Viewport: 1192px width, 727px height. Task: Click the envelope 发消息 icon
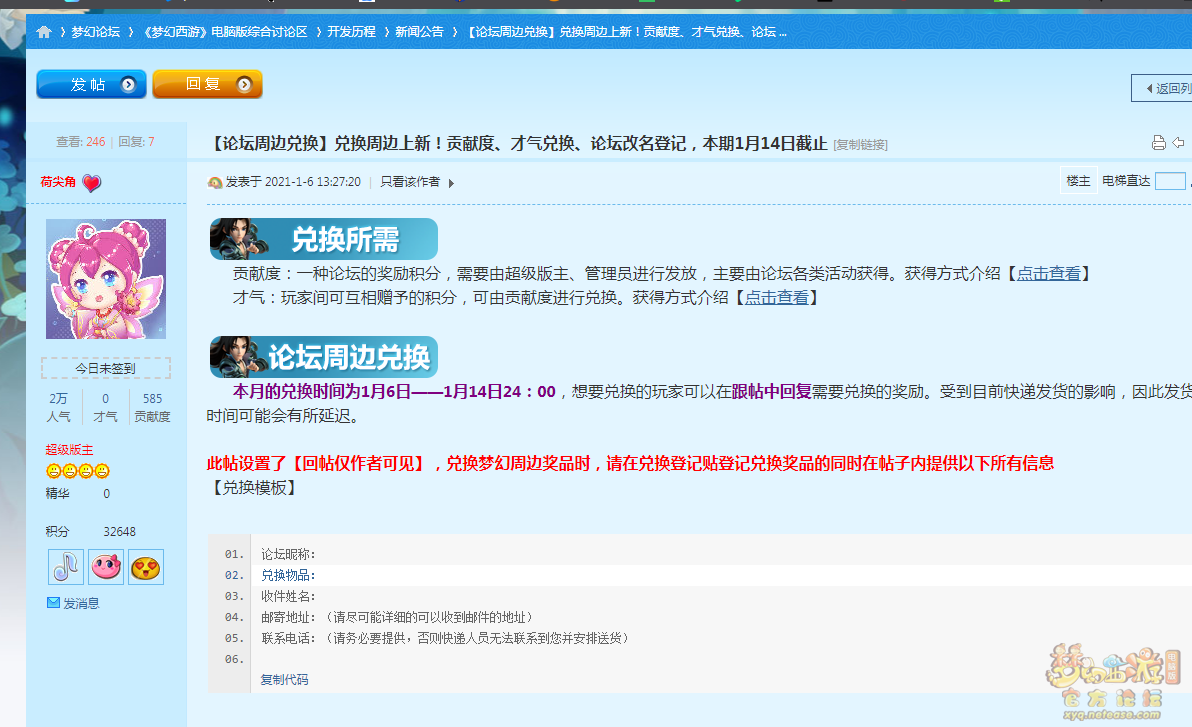tap(54, 603)
